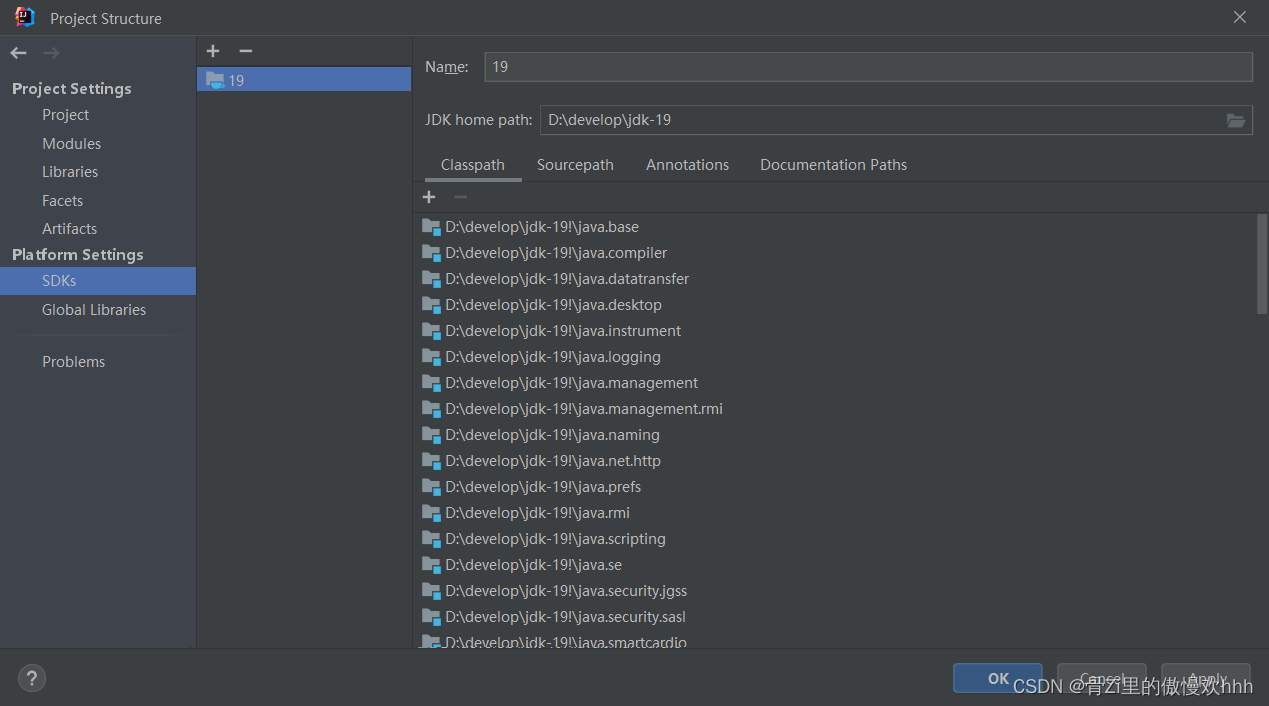Click the folder icon of java.security.sasl

tap(431, 617)
